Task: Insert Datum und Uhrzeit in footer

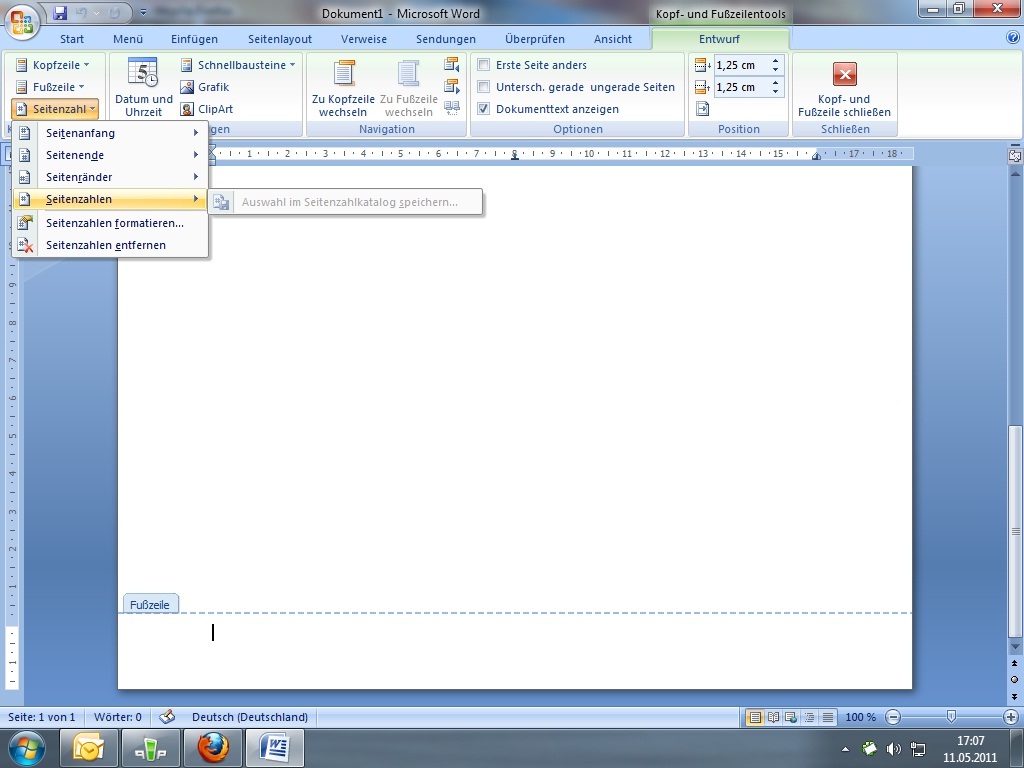Action: pyautogui.click(x=144, y=88)
